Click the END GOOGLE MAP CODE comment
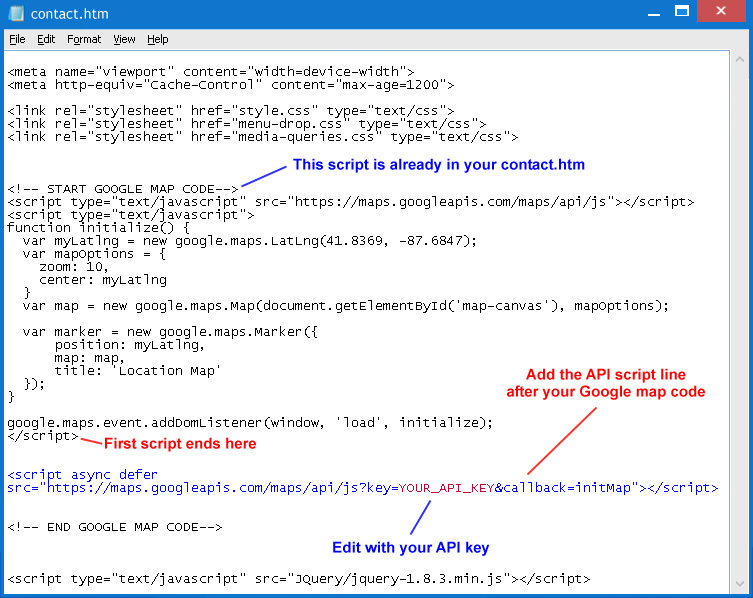753x598 pixels. [x=115, y=527]
